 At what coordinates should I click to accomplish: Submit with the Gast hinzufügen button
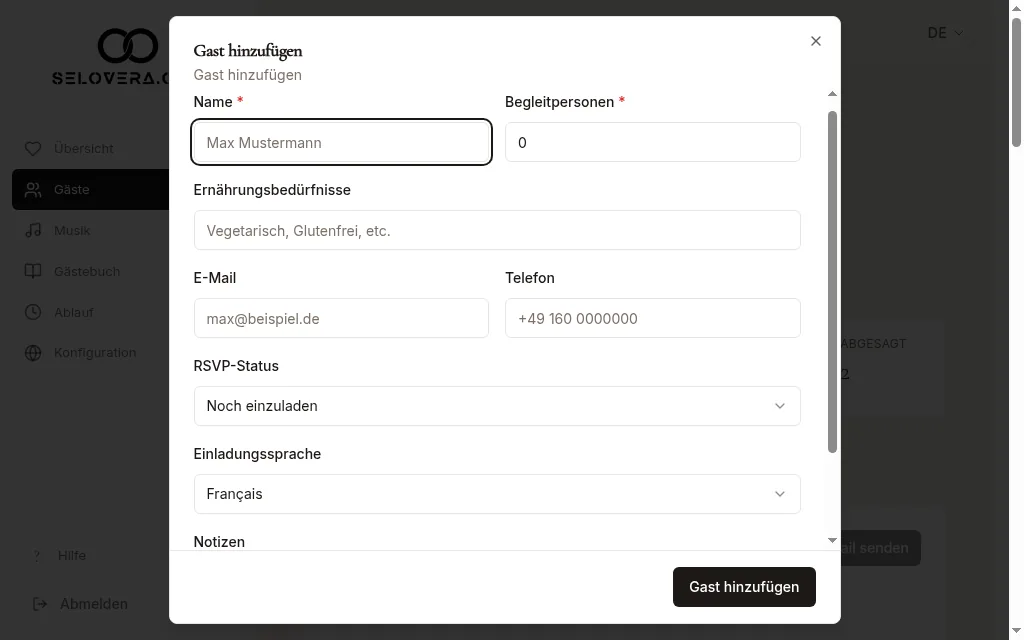(x=744, y=586)
